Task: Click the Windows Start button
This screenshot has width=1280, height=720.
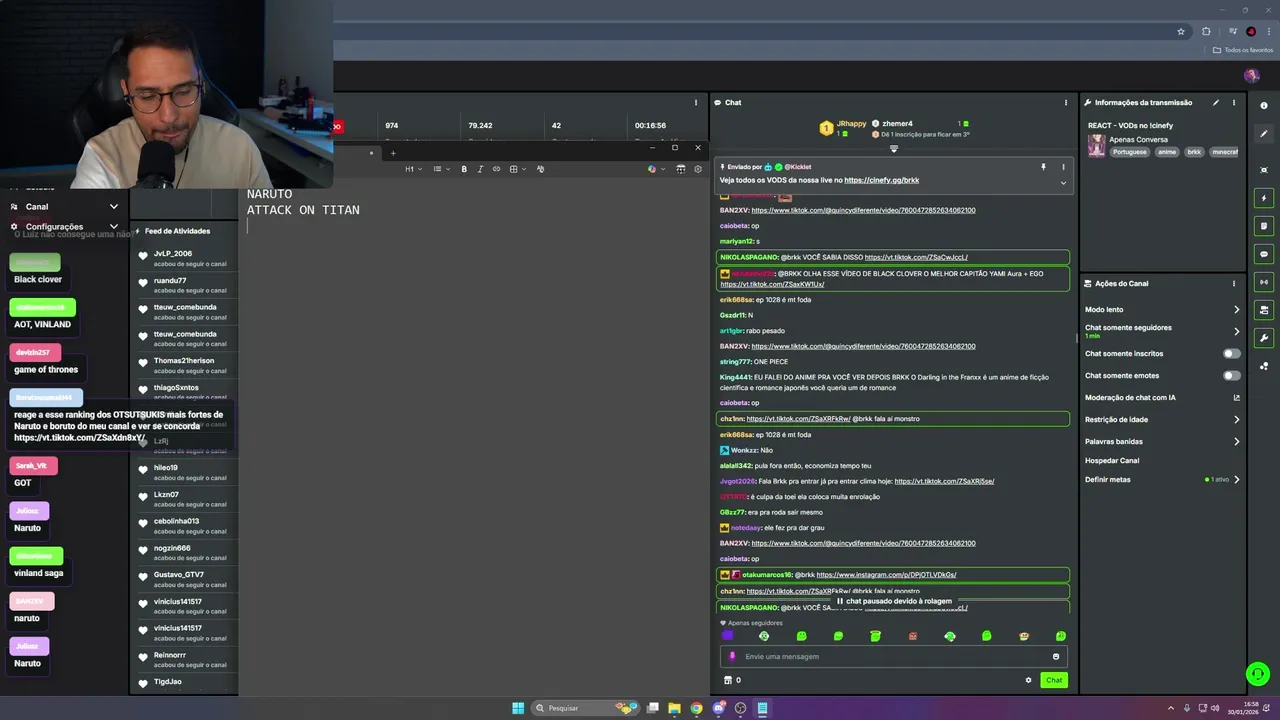Action: (x=518, y=708)
